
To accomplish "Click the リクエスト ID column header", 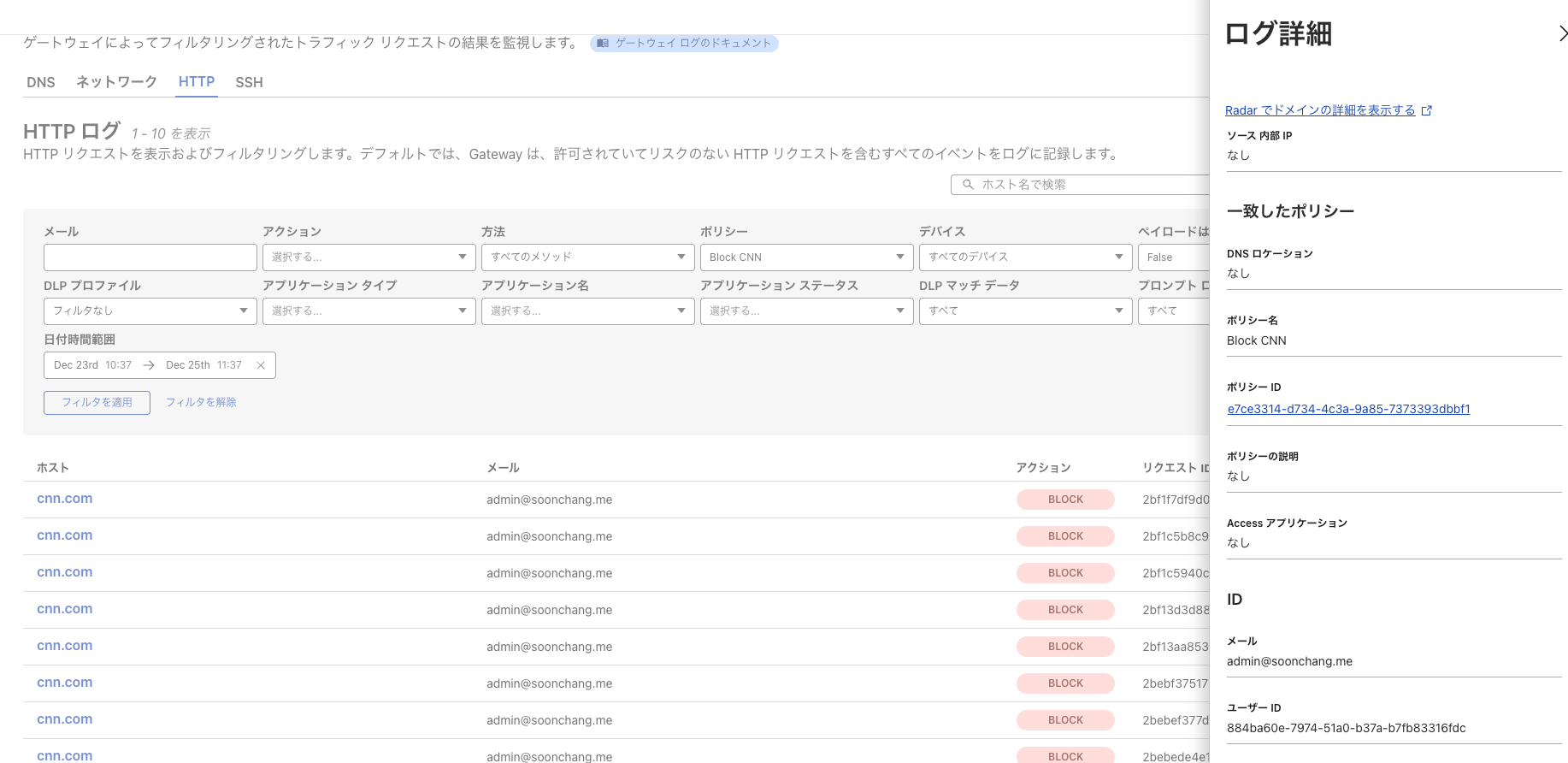I will (x=1176, y=468).
